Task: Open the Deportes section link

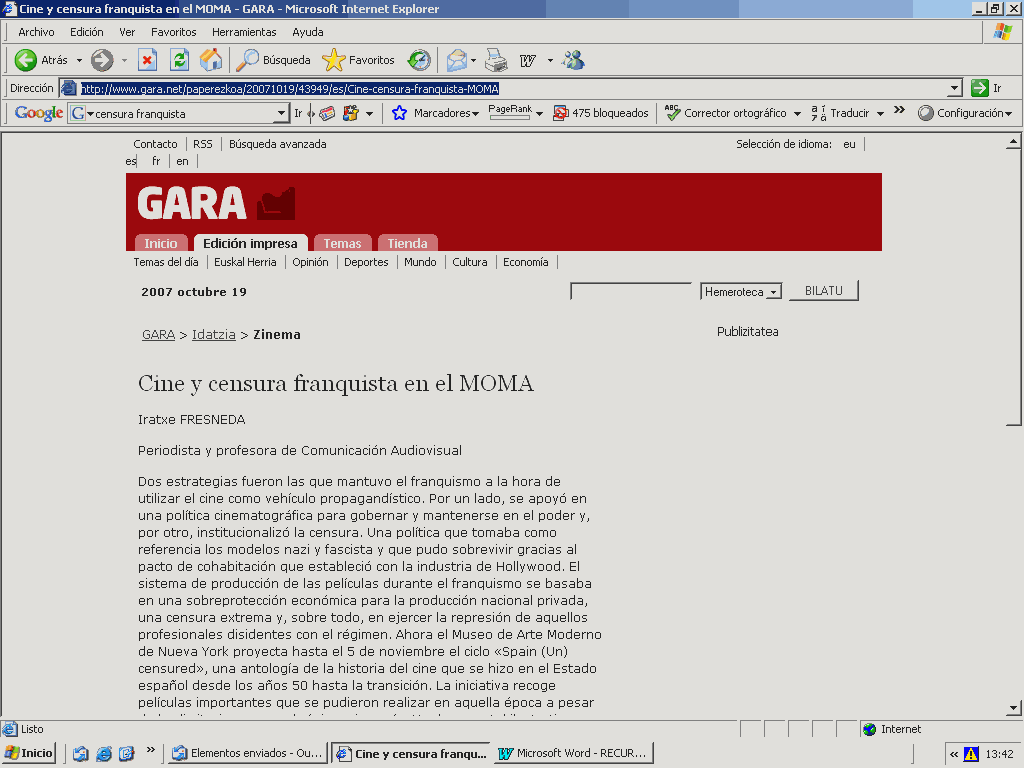Action: (366, 262)
